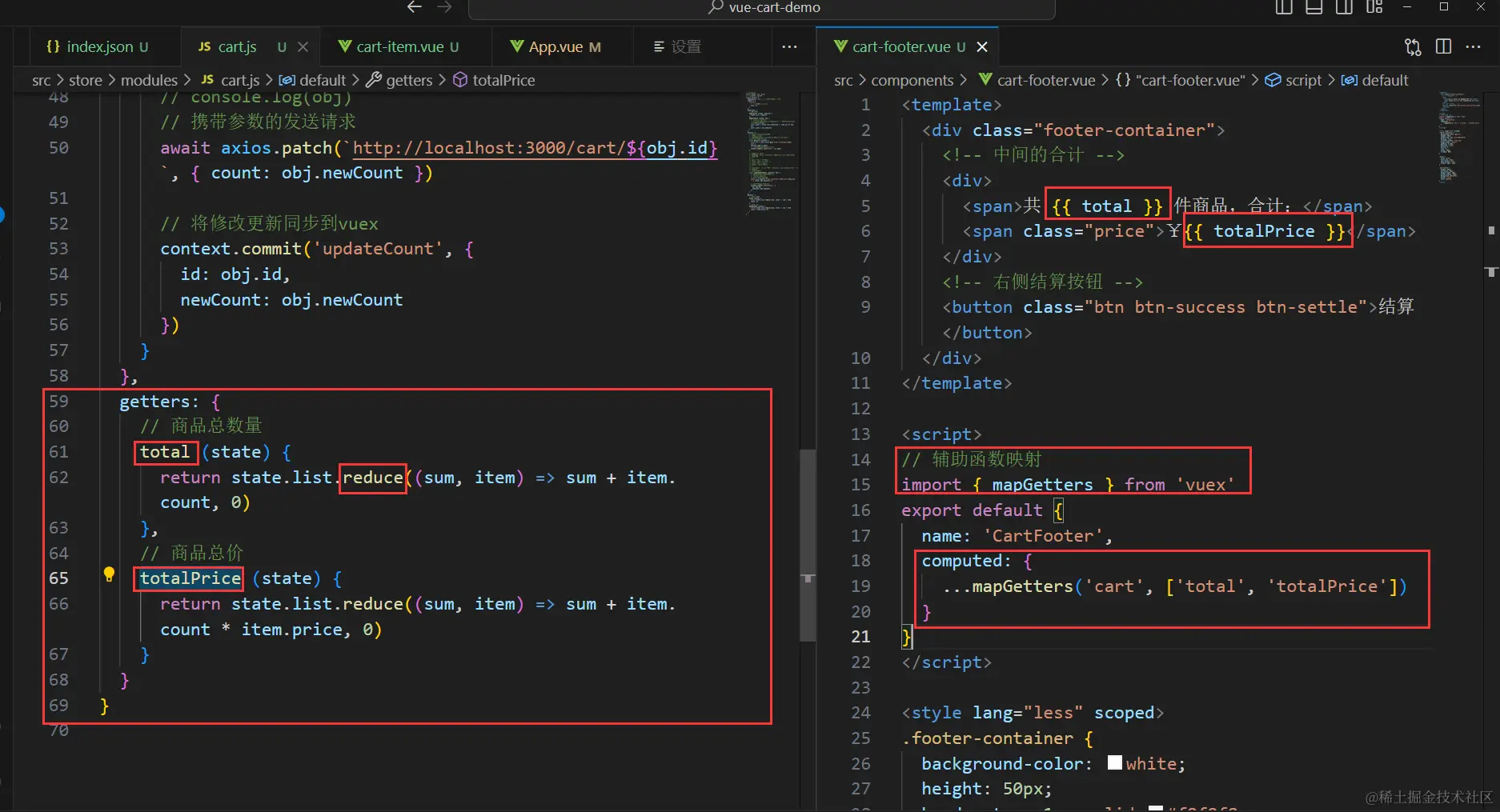Click the lightbulb quick-fix icon on line 65
This screenshot has height=812, width=1500.
(x=110, y=574)
